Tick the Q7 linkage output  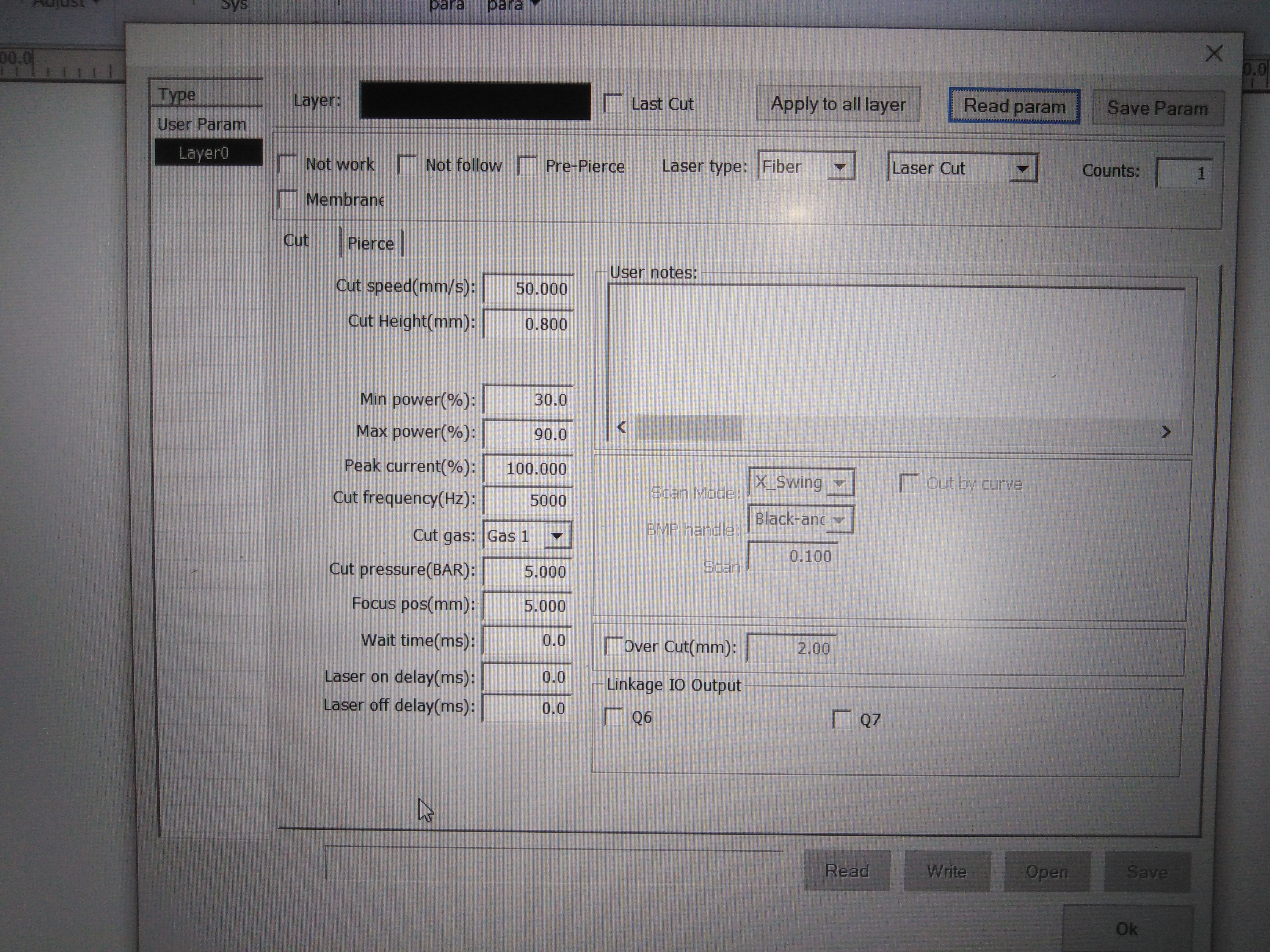842,719
